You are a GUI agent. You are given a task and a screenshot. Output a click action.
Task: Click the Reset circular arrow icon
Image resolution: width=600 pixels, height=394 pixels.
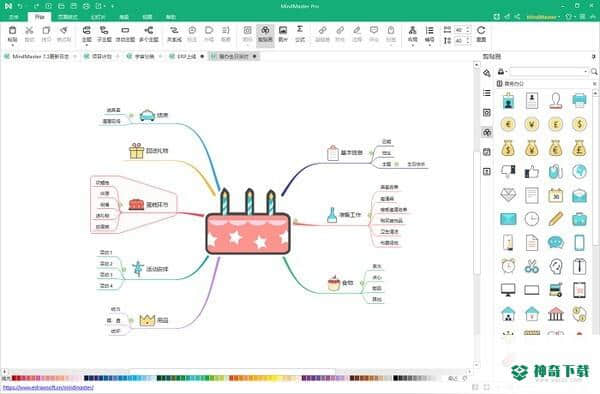click(x=481, y=34)
